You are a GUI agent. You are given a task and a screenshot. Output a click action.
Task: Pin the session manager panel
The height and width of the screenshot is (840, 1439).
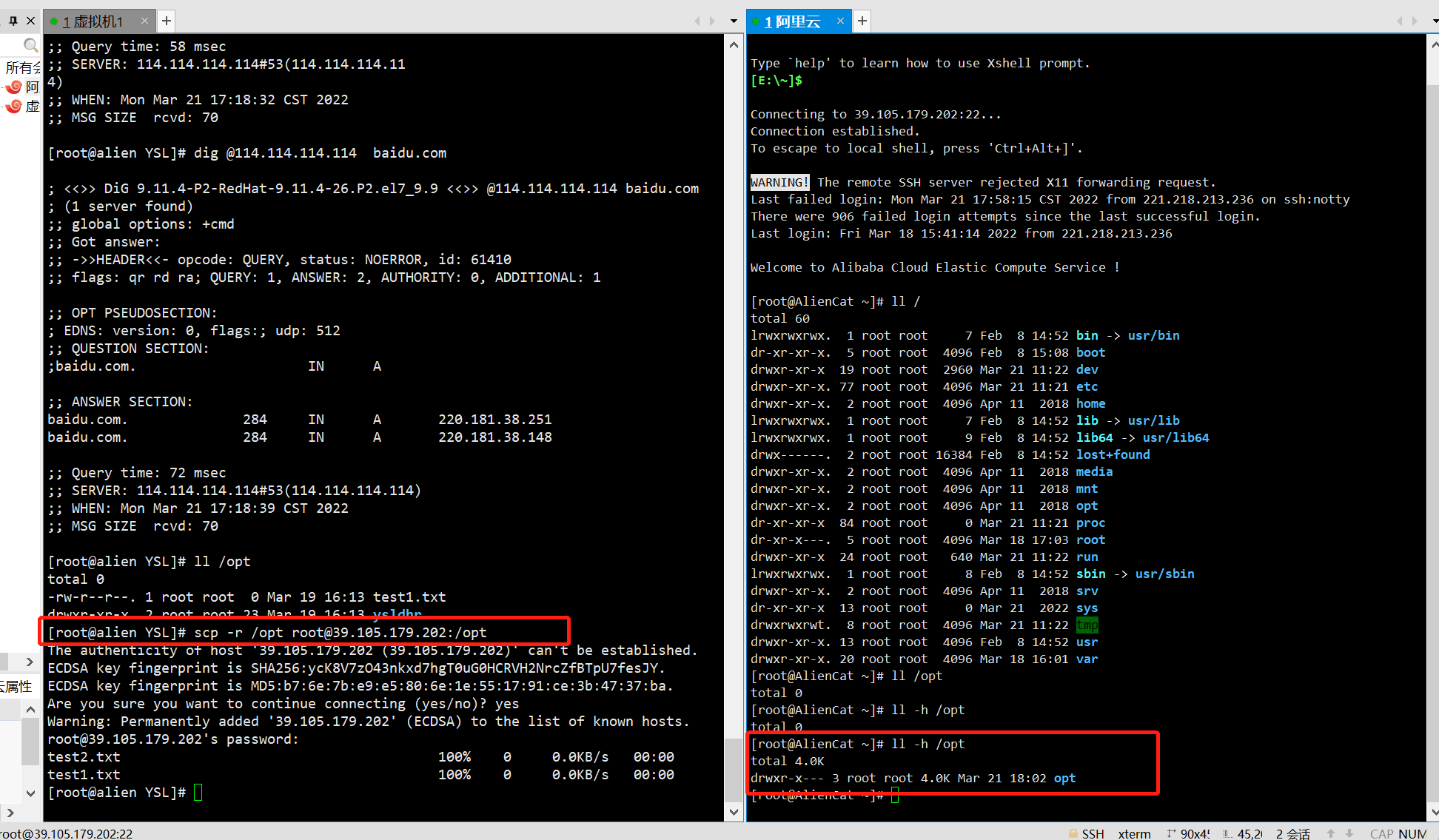(13, 21)
